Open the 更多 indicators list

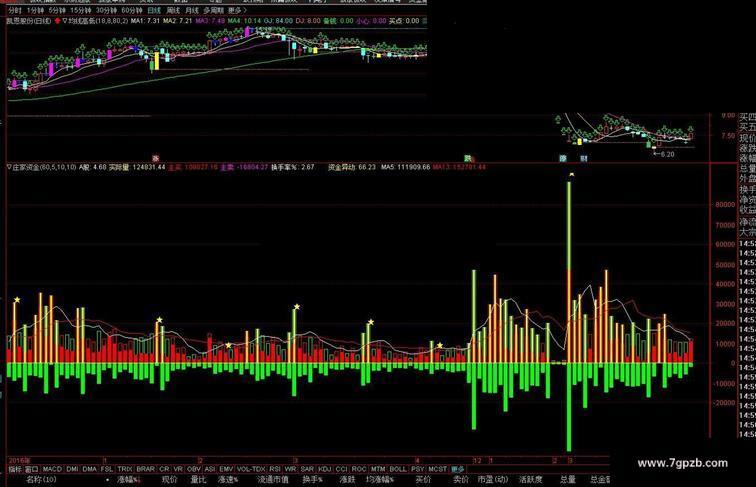coord(458,469)
